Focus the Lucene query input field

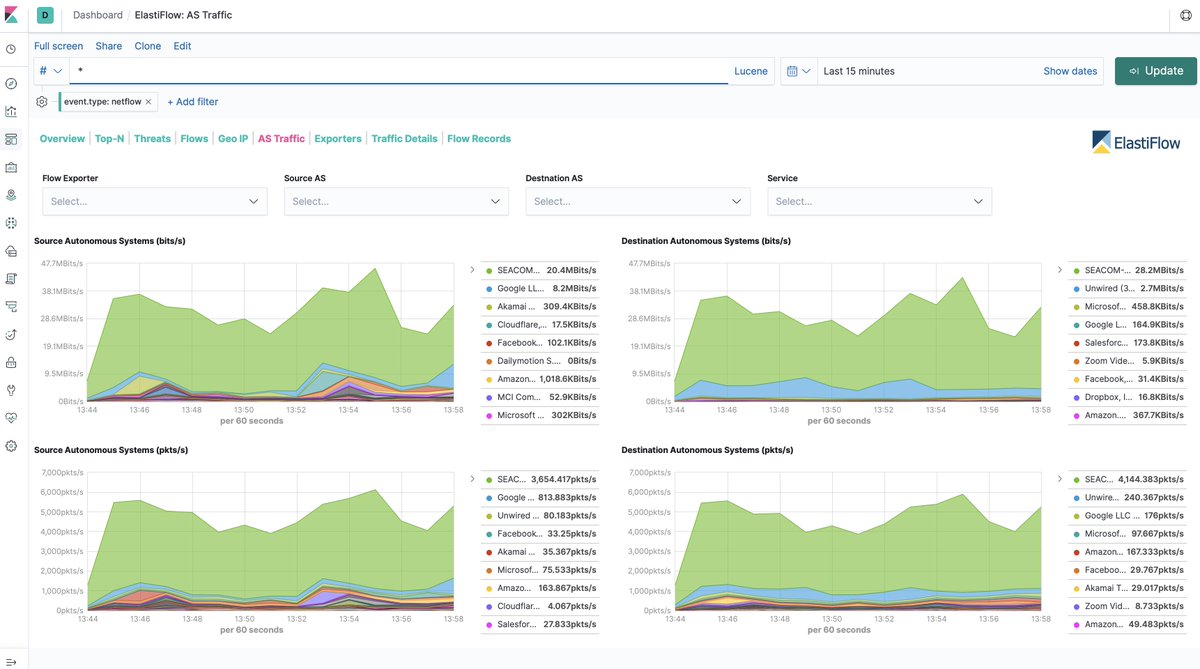point(400,71)
